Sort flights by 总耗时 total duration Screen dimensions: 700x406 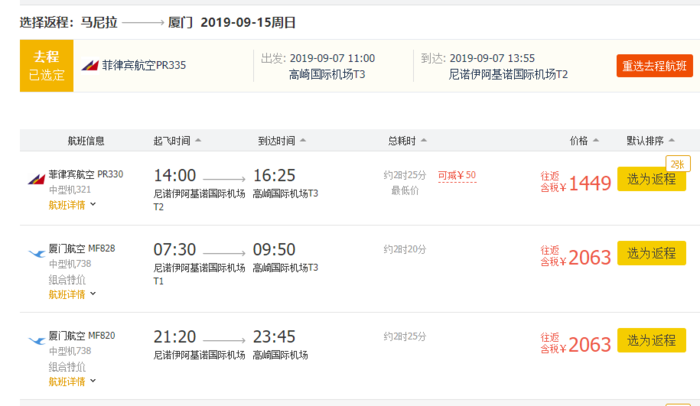(410, 141)
